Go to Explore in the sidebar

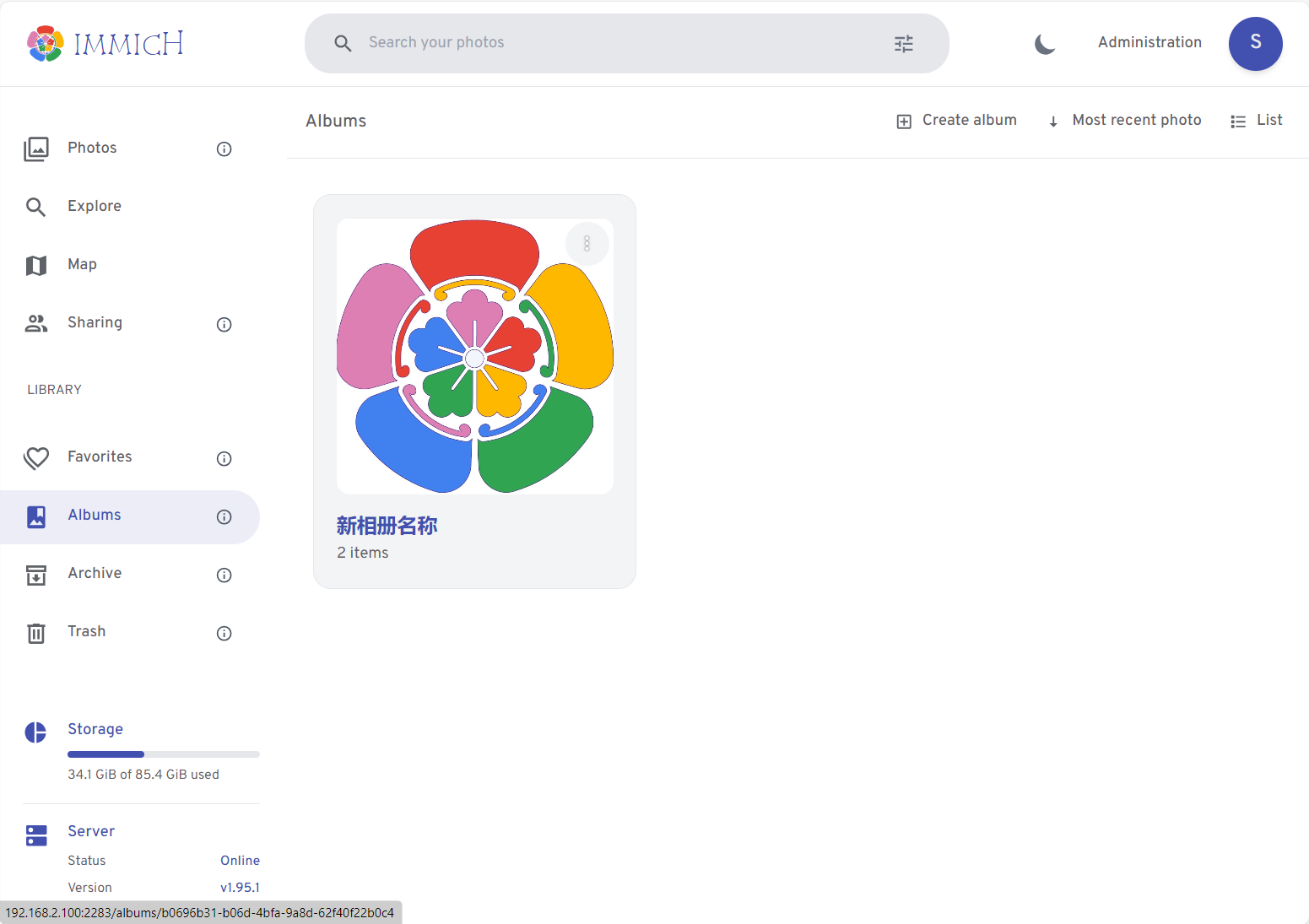coord(95,206)
